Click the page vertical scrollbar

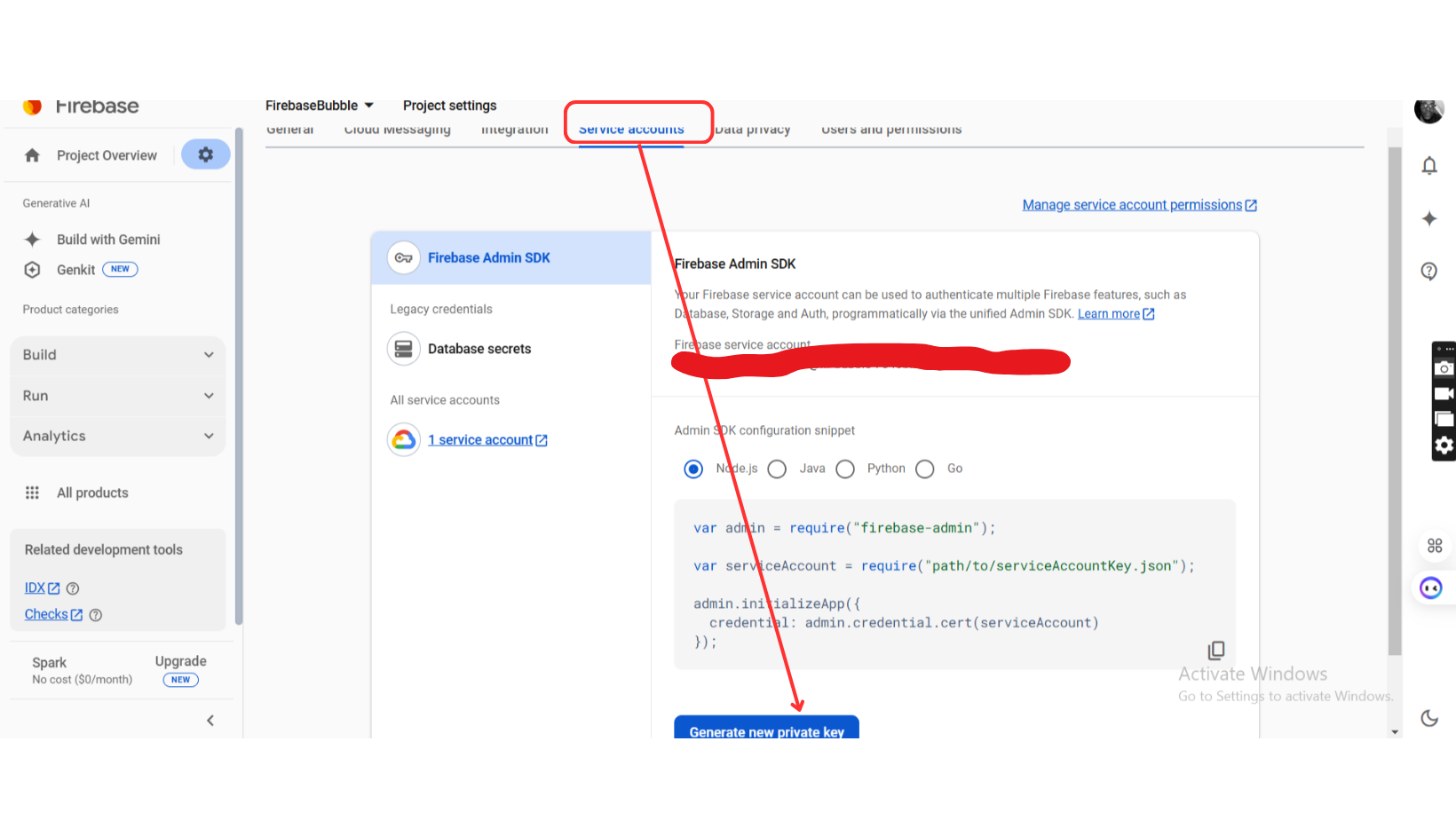(x=1395, y=401)
